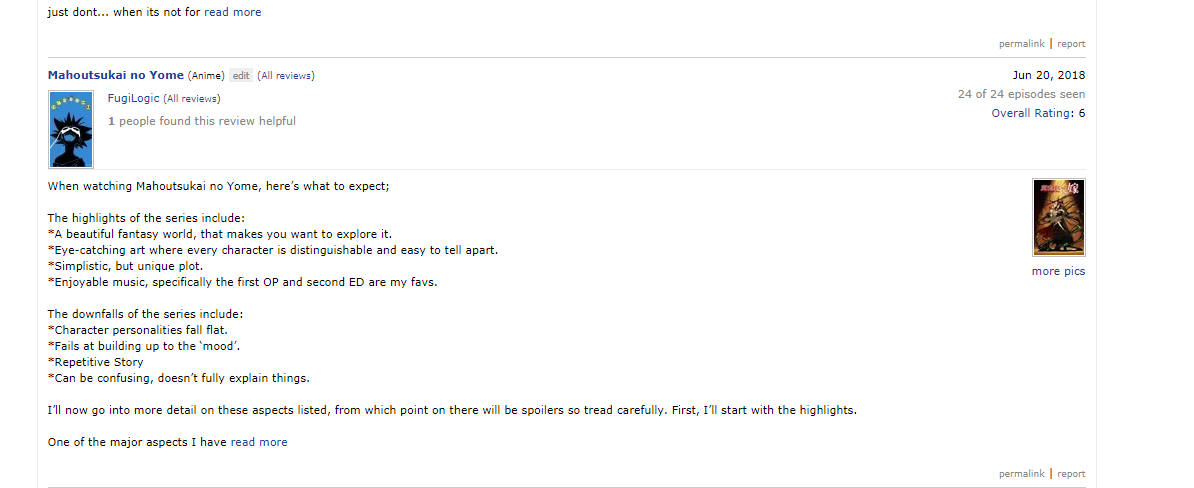Click the overall rating score 6

[1082, 113]
